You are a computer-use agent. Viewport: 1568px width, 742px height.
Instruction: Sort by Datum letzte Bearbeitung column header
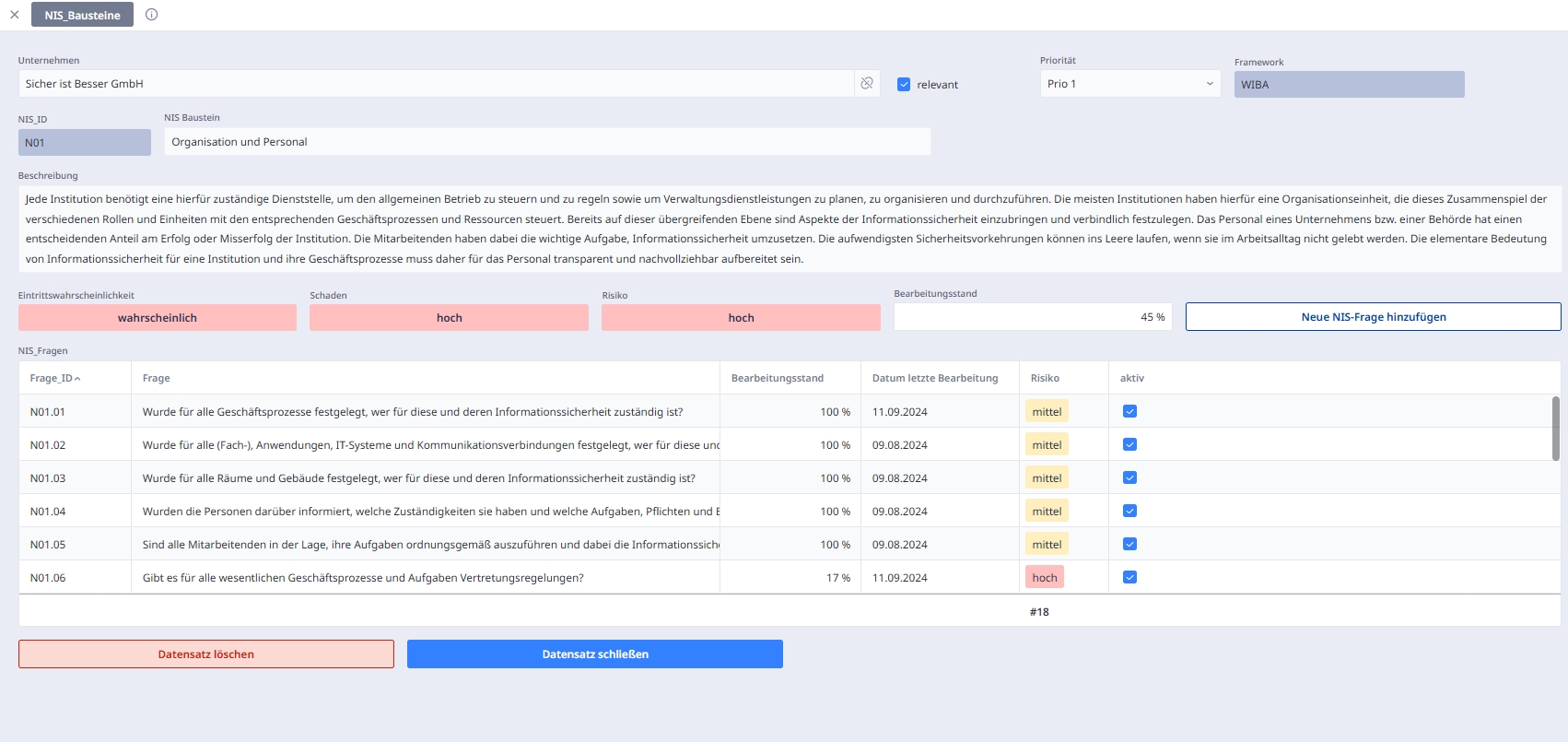point(934,379)
